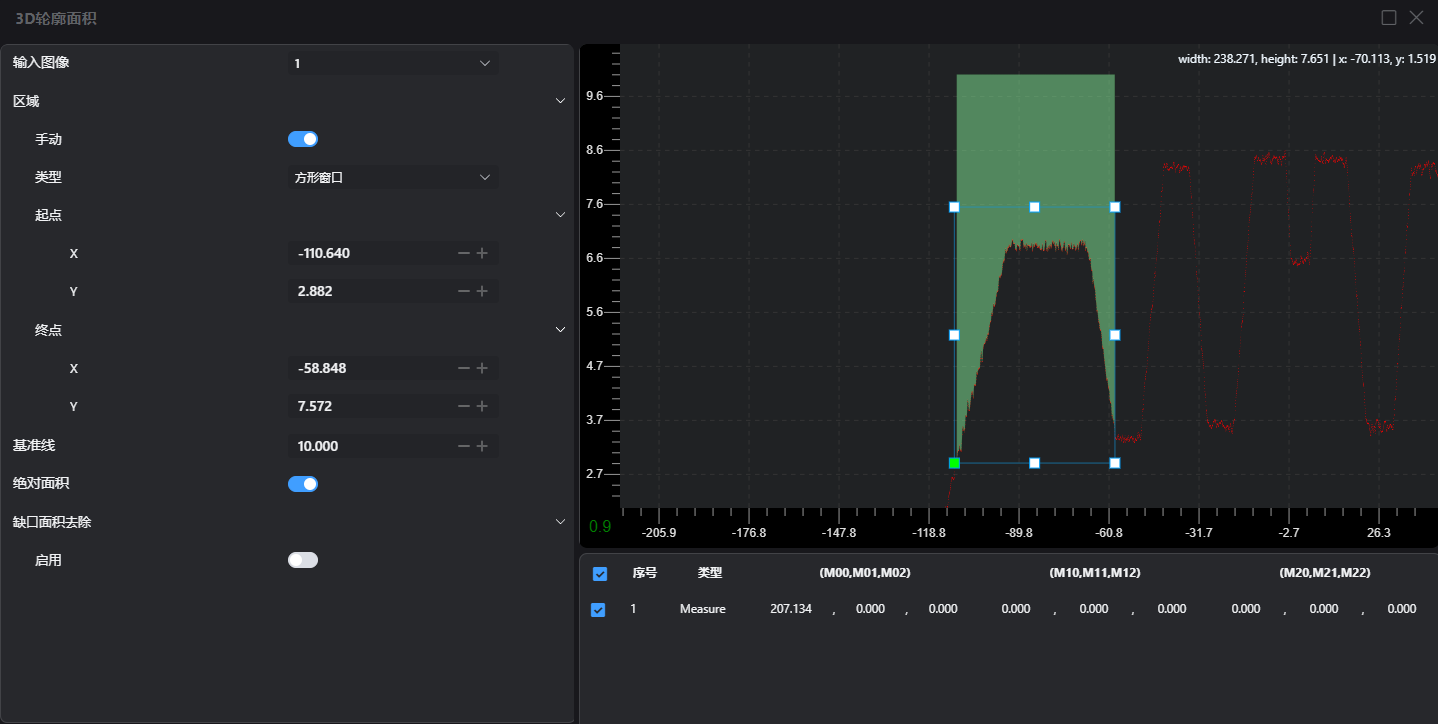Decrease 起点 X with minus button
This screenshot has width=1438, height=724.
click(x=464, y=253)
